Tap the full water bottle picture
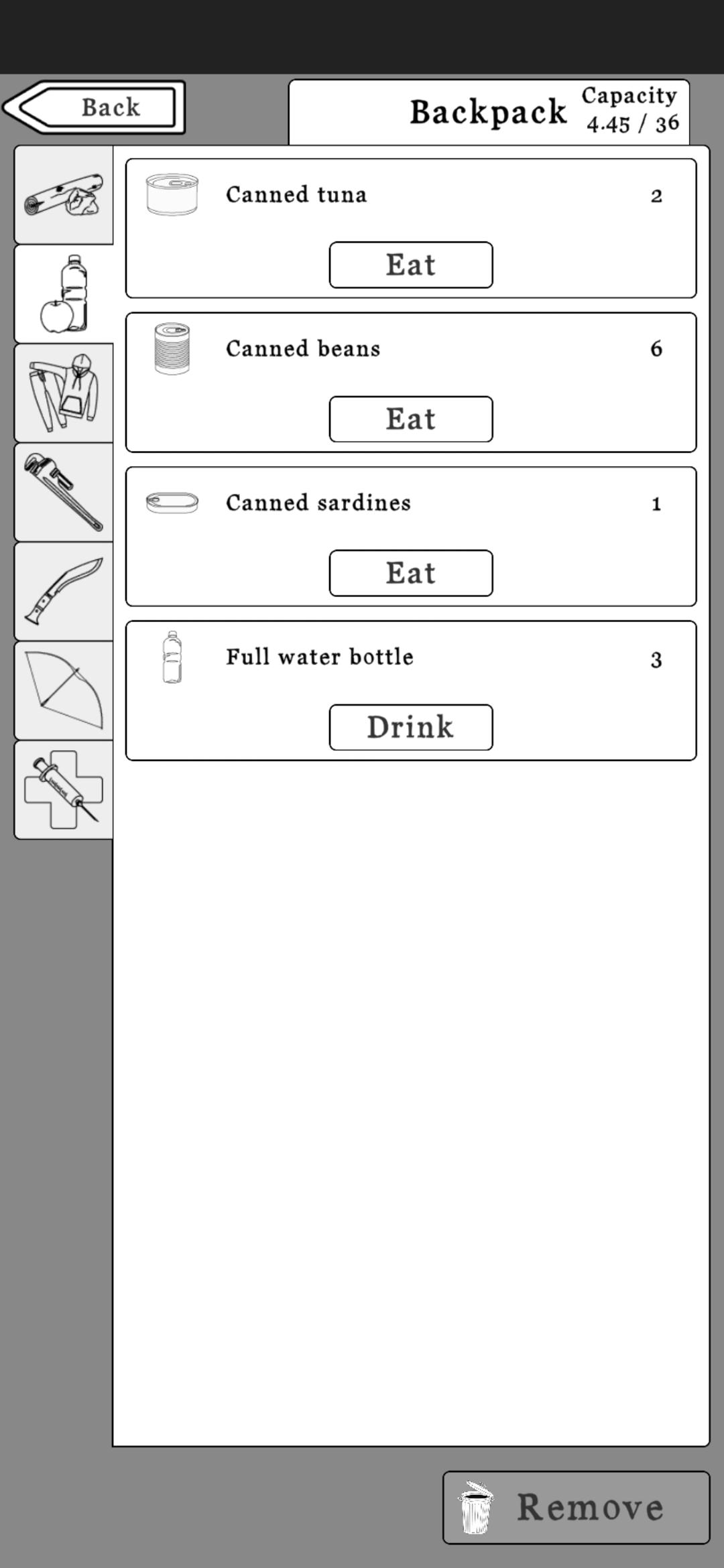 click(x=172, y=657)
